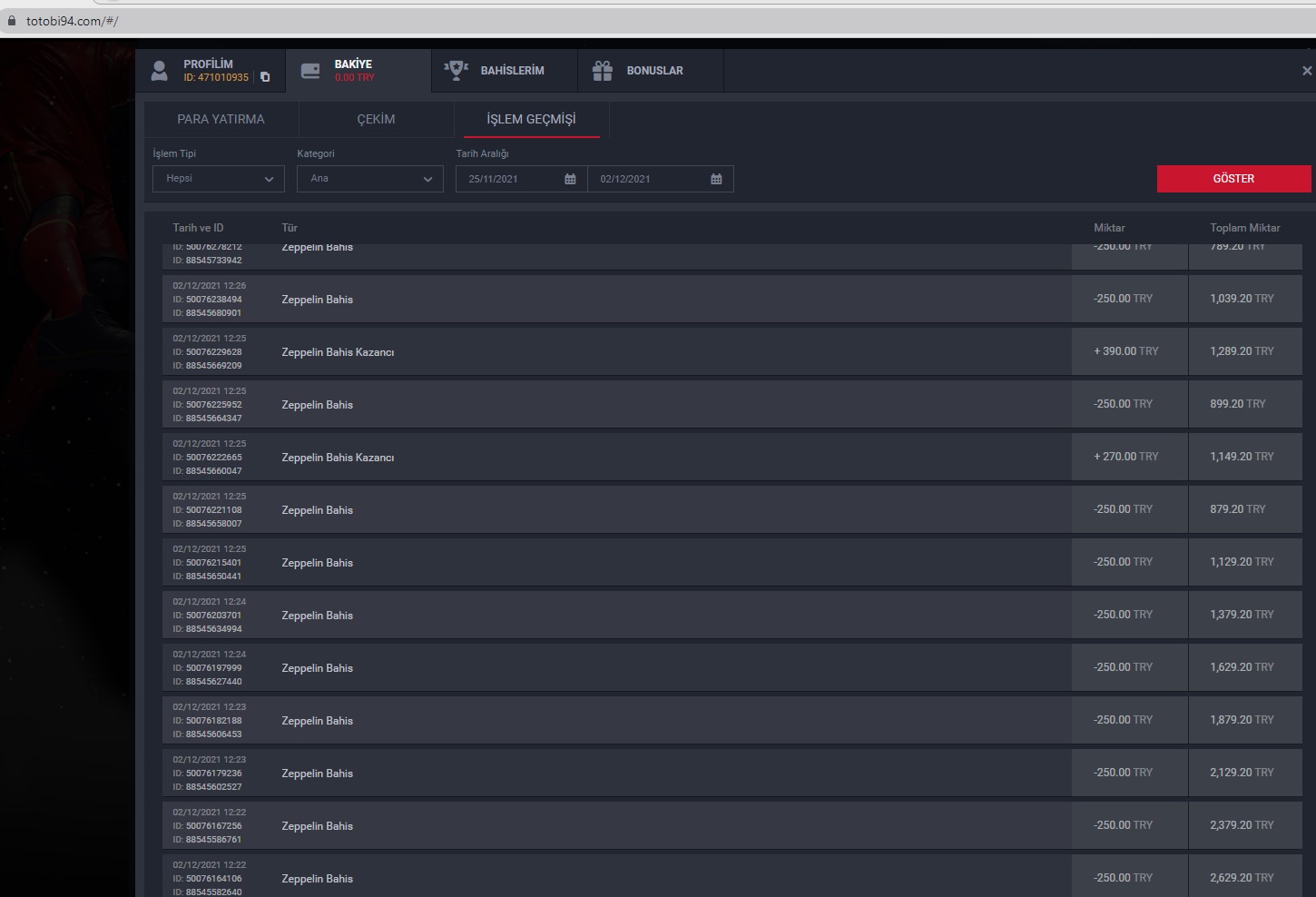Click the start date field 25/11/2021
1316x897 pixels.
[522, 179]
